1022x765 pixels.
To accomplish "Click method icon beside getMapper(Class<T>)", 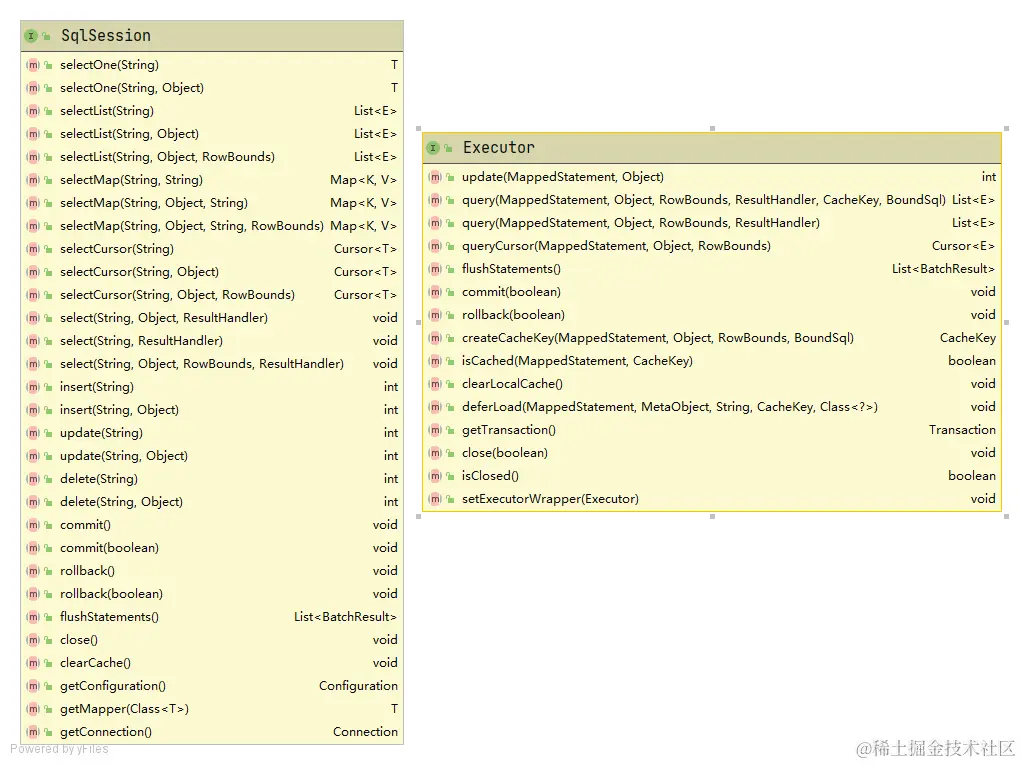I will [x=33, y=709].
